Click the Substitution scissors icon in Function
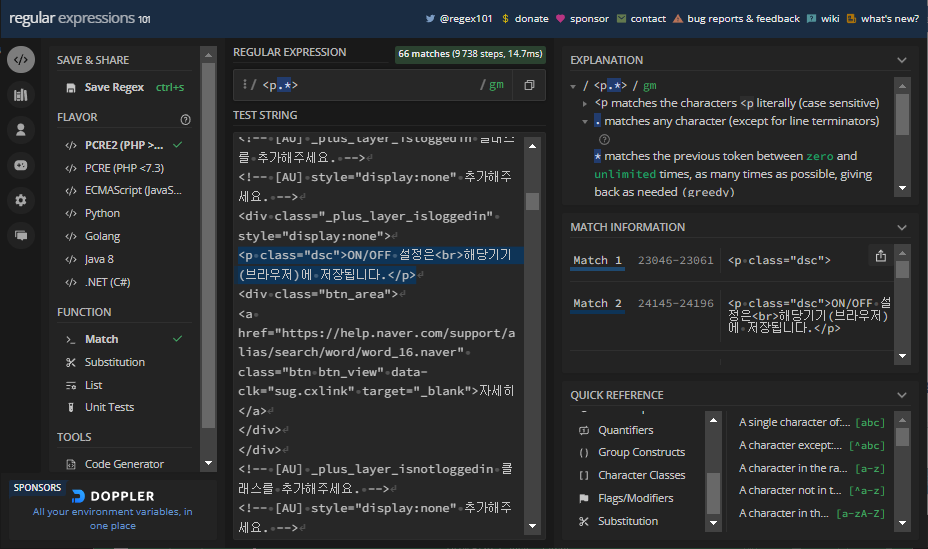The width and height of the screenshot is (928, 549). (71, 362)
